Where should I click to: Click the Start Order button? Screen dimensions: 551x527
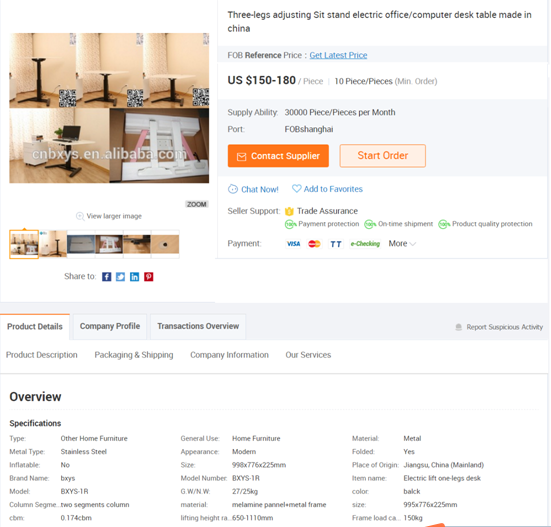(383, 156)
